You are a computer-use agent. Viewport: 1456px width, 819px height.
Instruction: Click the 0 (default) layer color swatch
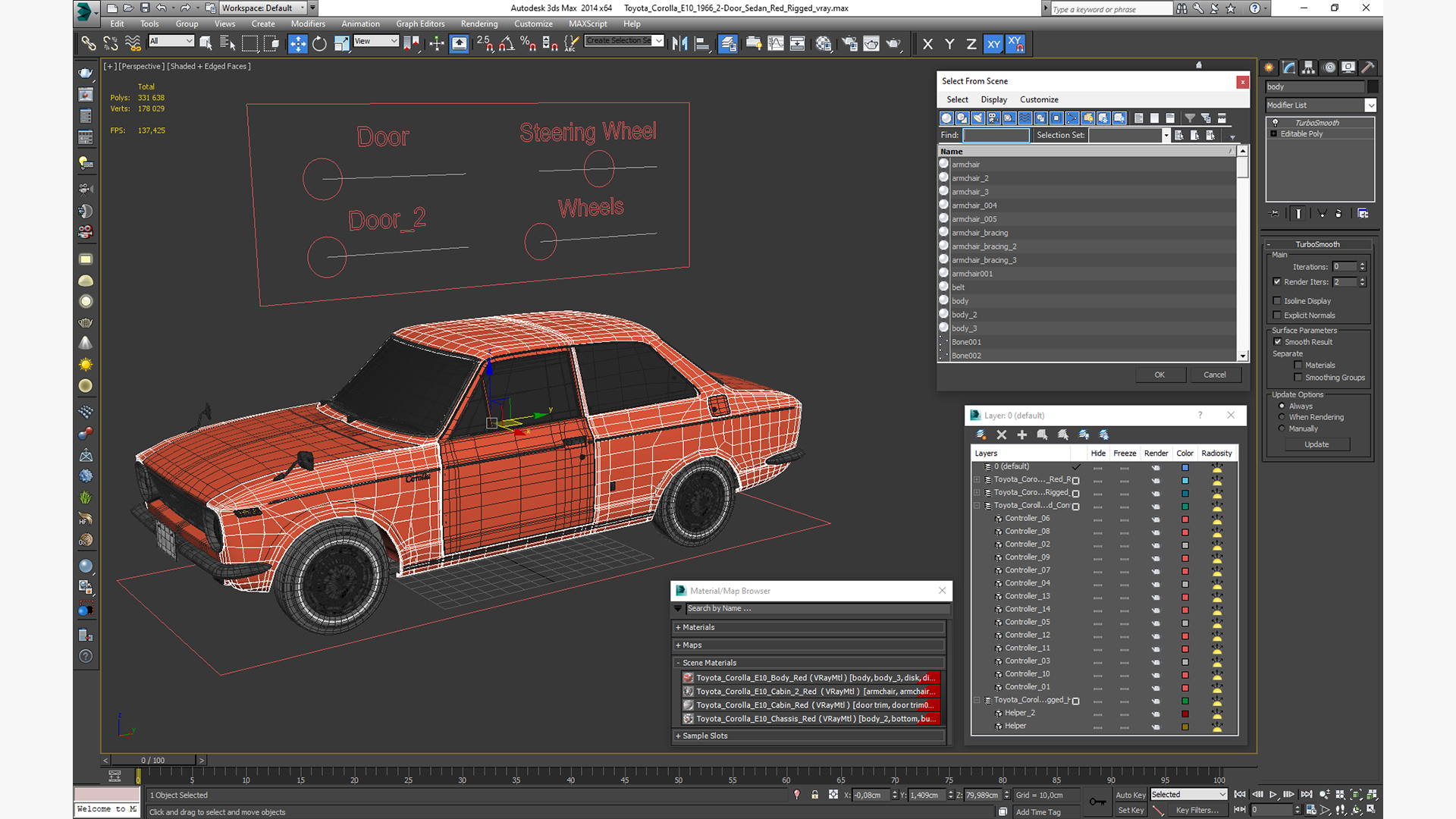click(x=1185, y=467)
